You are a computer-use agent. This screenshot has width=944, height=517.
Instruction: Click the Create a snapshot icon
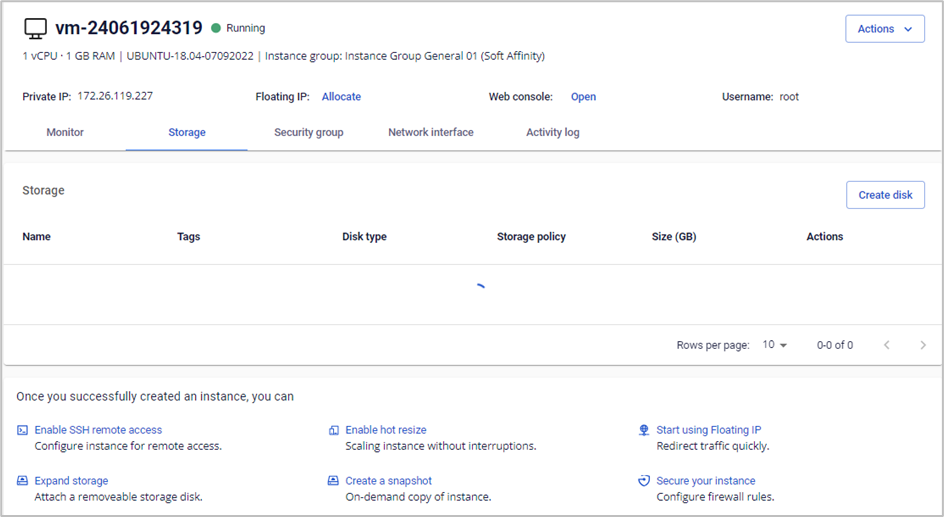(334, 481)
